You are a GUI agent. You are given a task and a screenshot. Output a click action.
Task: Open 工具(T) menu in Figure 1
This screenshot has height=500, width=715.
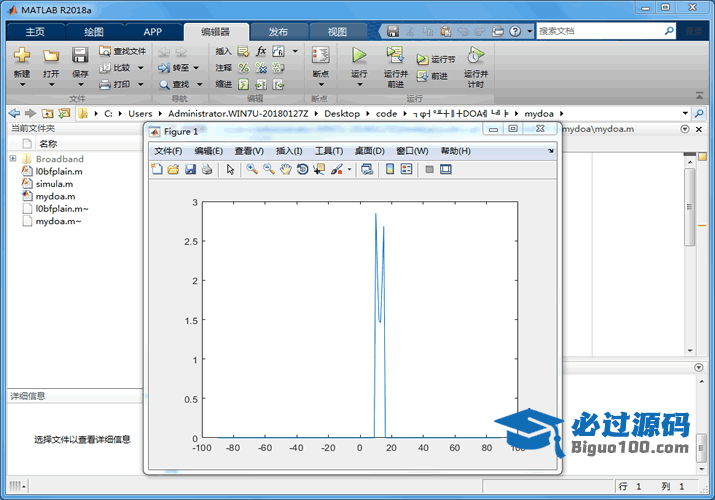point(329,151)
